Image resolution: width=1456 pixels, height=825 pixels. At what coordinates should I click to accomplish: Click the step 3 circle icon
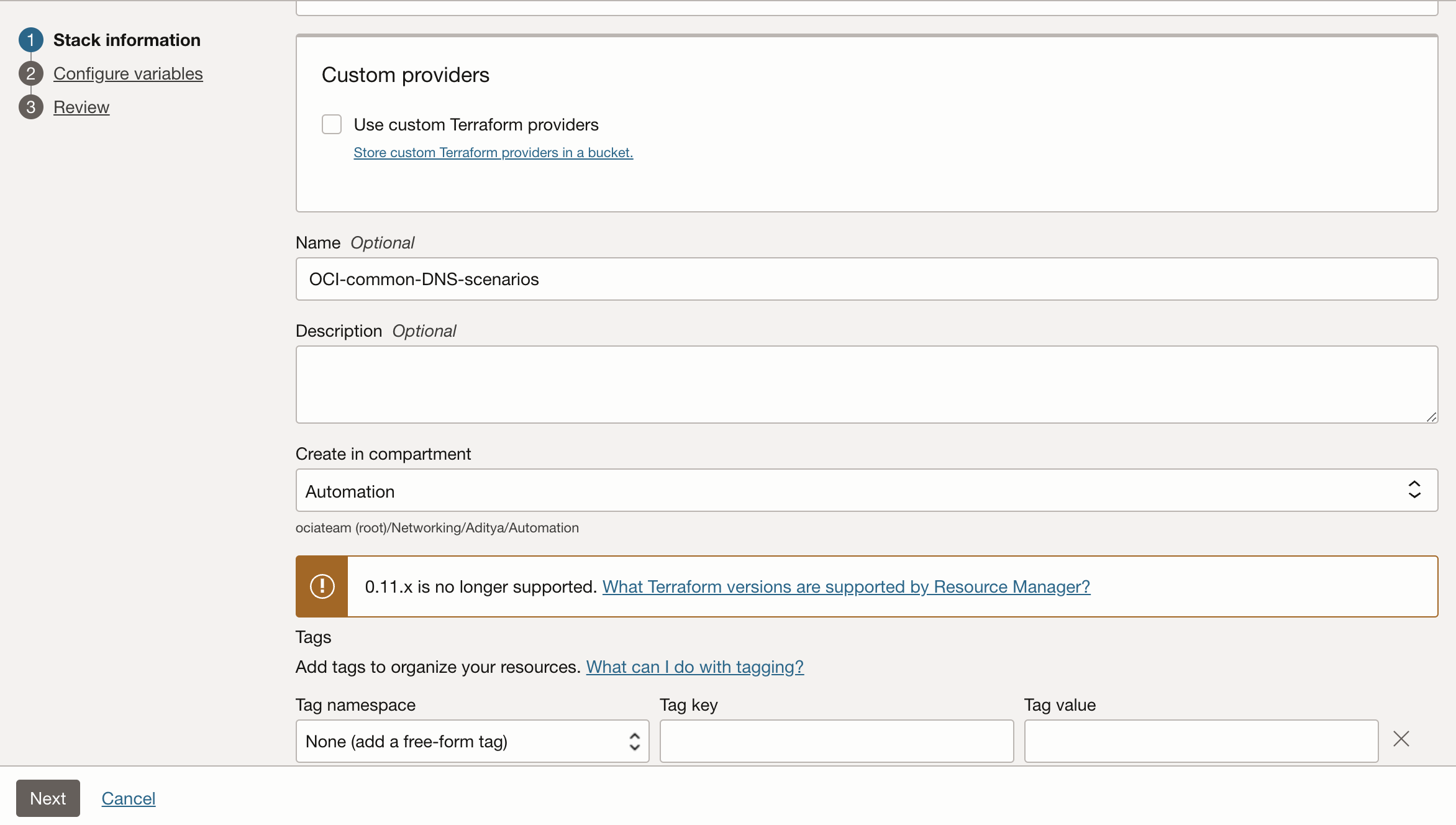point(30,107)
